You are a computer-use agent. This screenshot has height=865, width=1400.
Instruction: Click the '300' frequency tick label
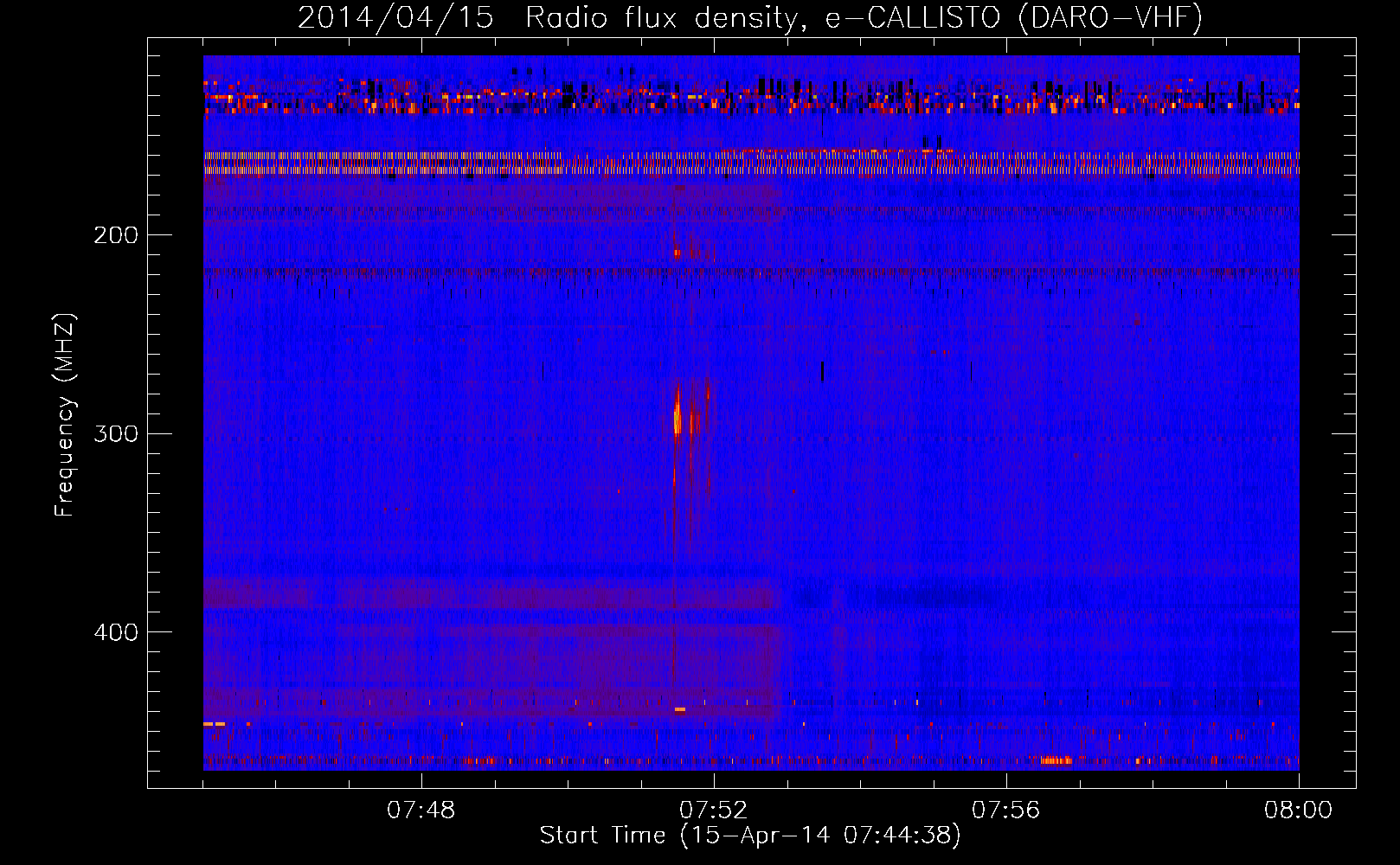116,433
